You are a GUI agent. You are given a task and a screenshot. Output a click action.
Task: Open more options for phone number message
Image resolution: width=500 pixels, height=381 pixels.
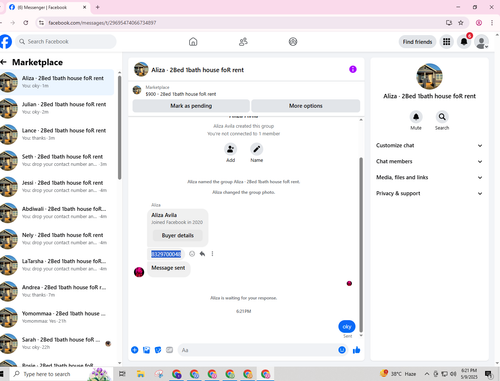212,254
